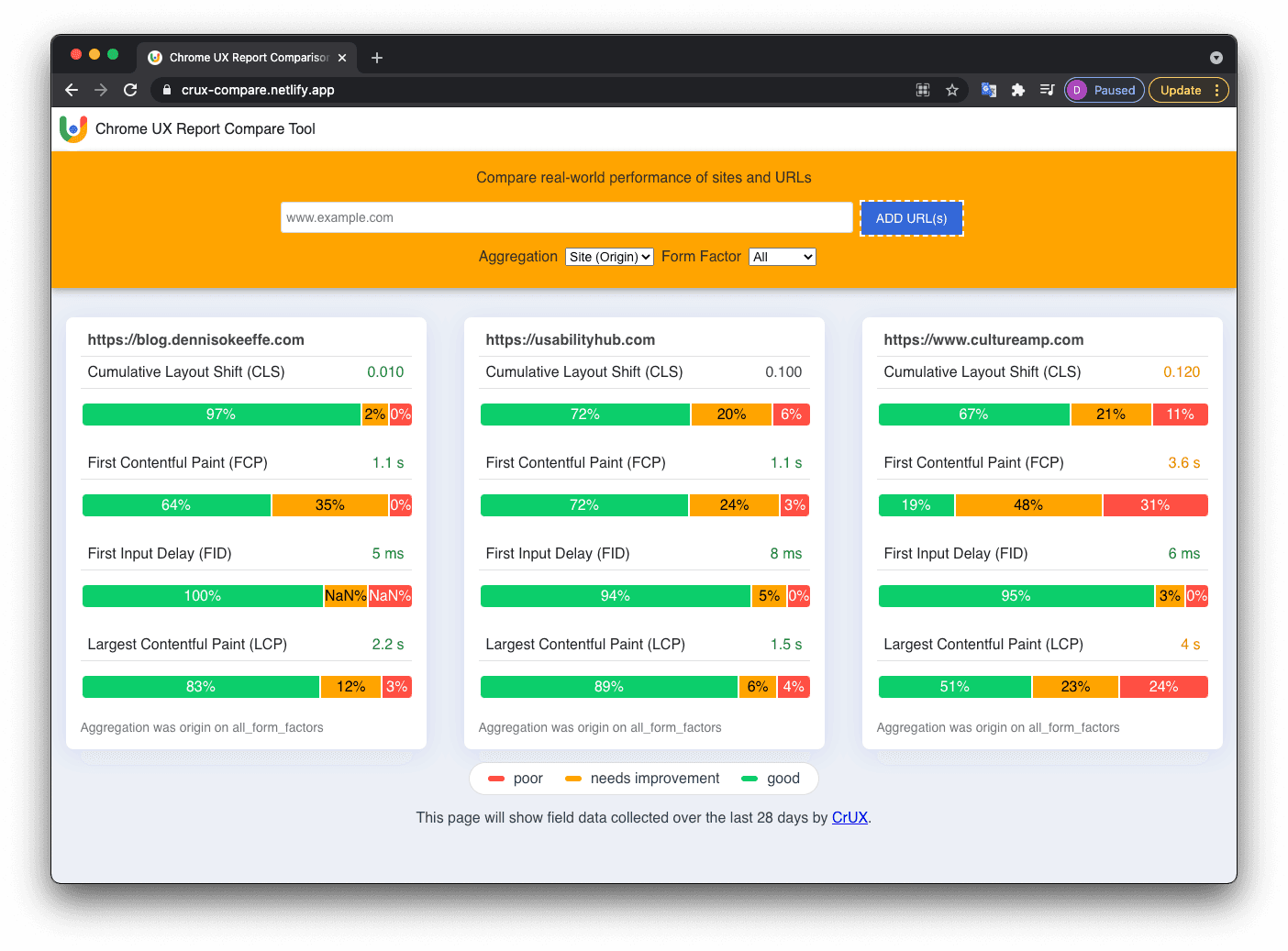Image resolution: width=1288 pixels, height=951 pixels.
Task: Click the needs improvement legend item
Action: click(642, 779)
